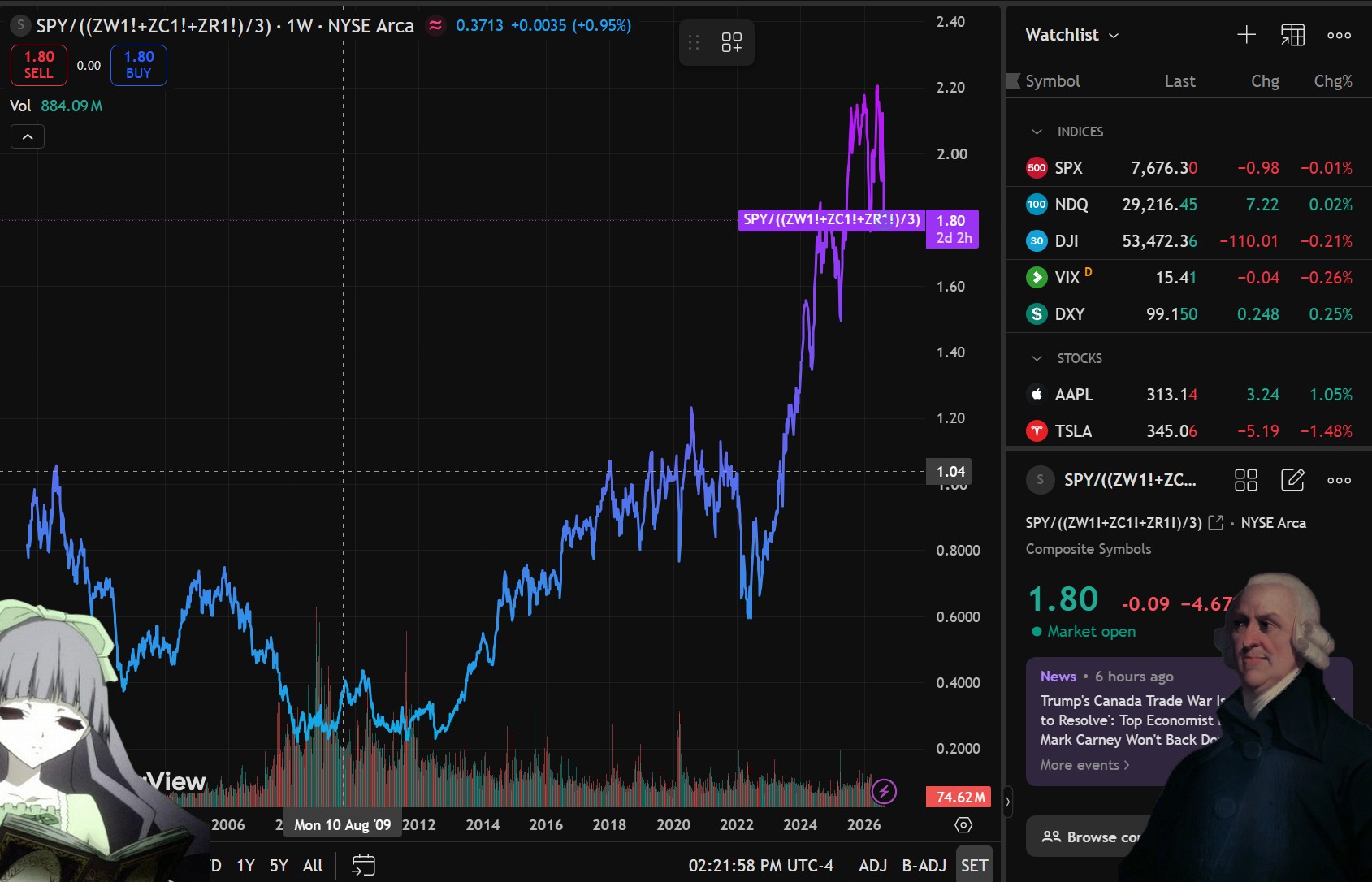Viewport: 1372px width, 882px height.
Task: Click the NDQ 100 logo icon
Action: pyautogui.click(x=1037, y=205)
